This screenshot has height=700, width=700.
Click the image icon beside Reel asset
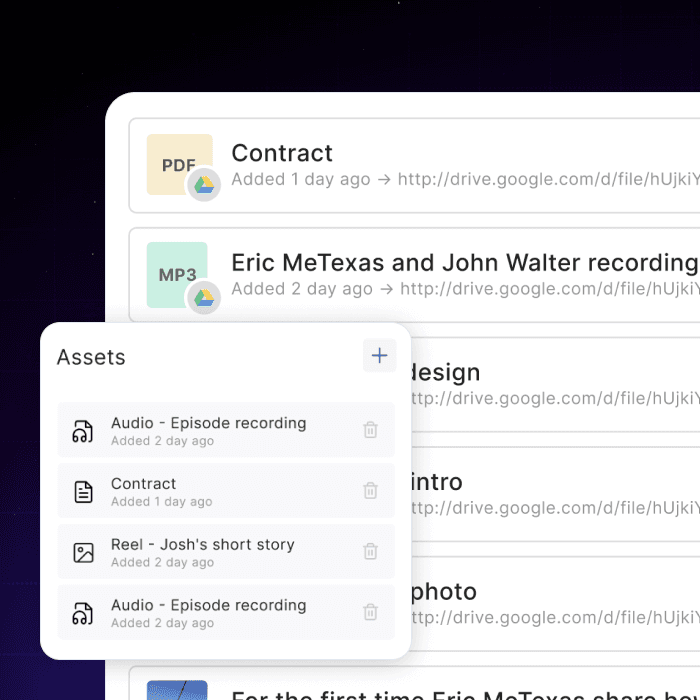[x=83, y=553]
